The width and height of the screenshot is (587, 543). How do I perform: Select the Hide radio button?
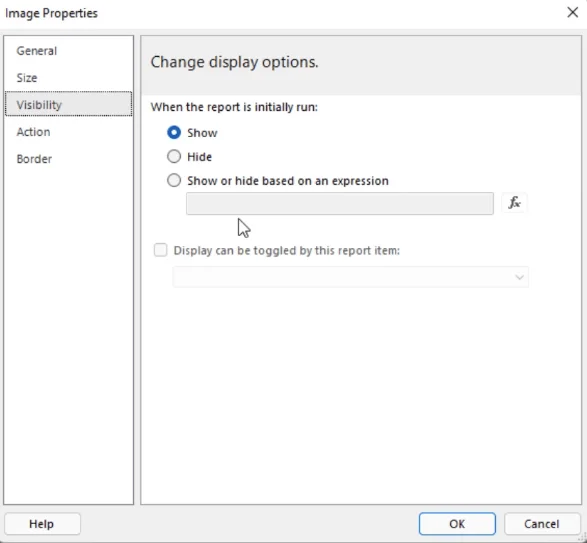[174, 157]
